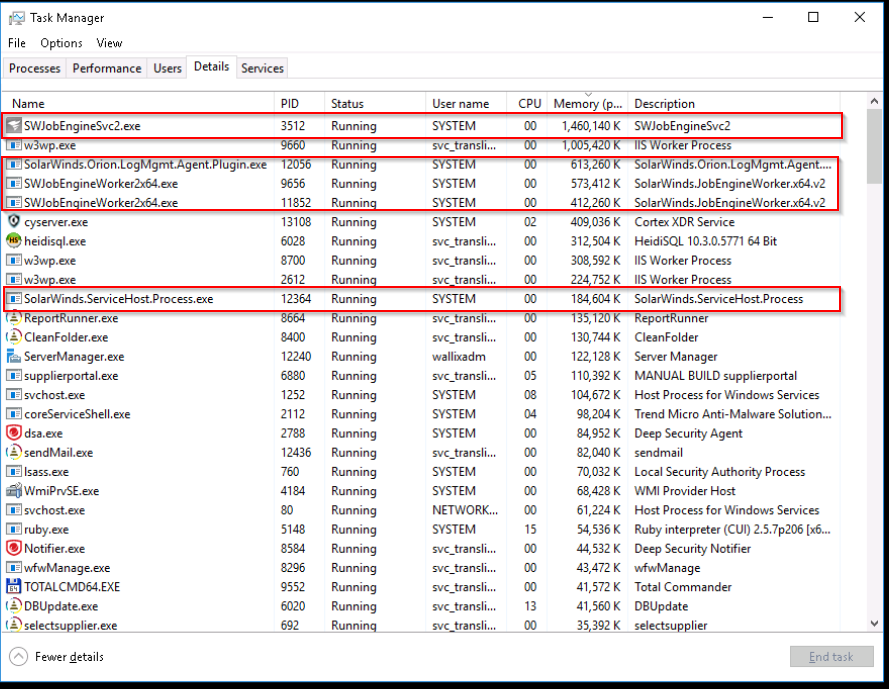The image size is (889, 689).
Task: Click the Cortex XDR Service description
Action: [684, 222]
